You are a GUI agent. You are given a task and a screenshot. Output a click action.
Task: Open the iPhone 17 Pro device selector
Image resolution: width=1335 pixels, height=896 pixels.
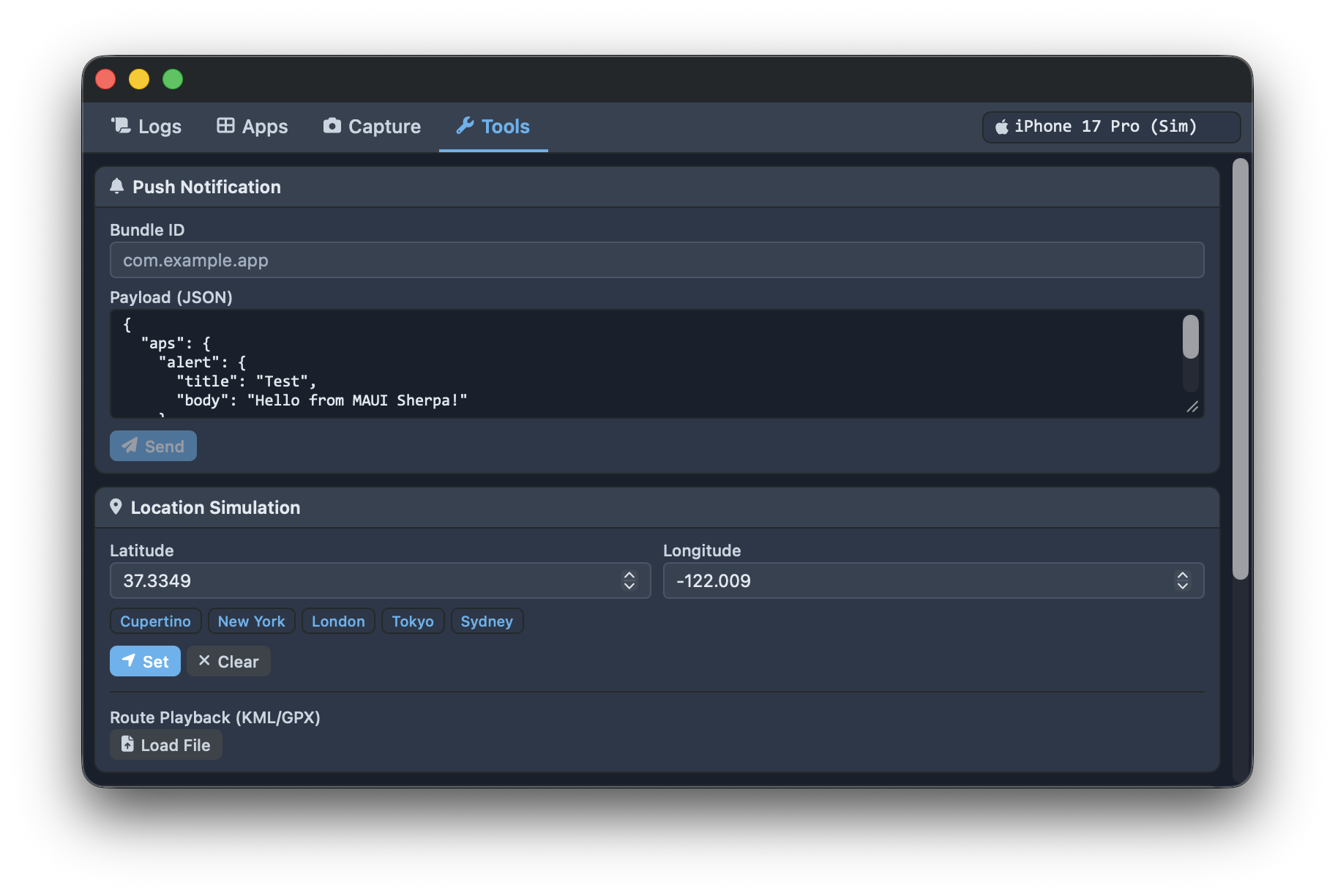click(1111, 127)
